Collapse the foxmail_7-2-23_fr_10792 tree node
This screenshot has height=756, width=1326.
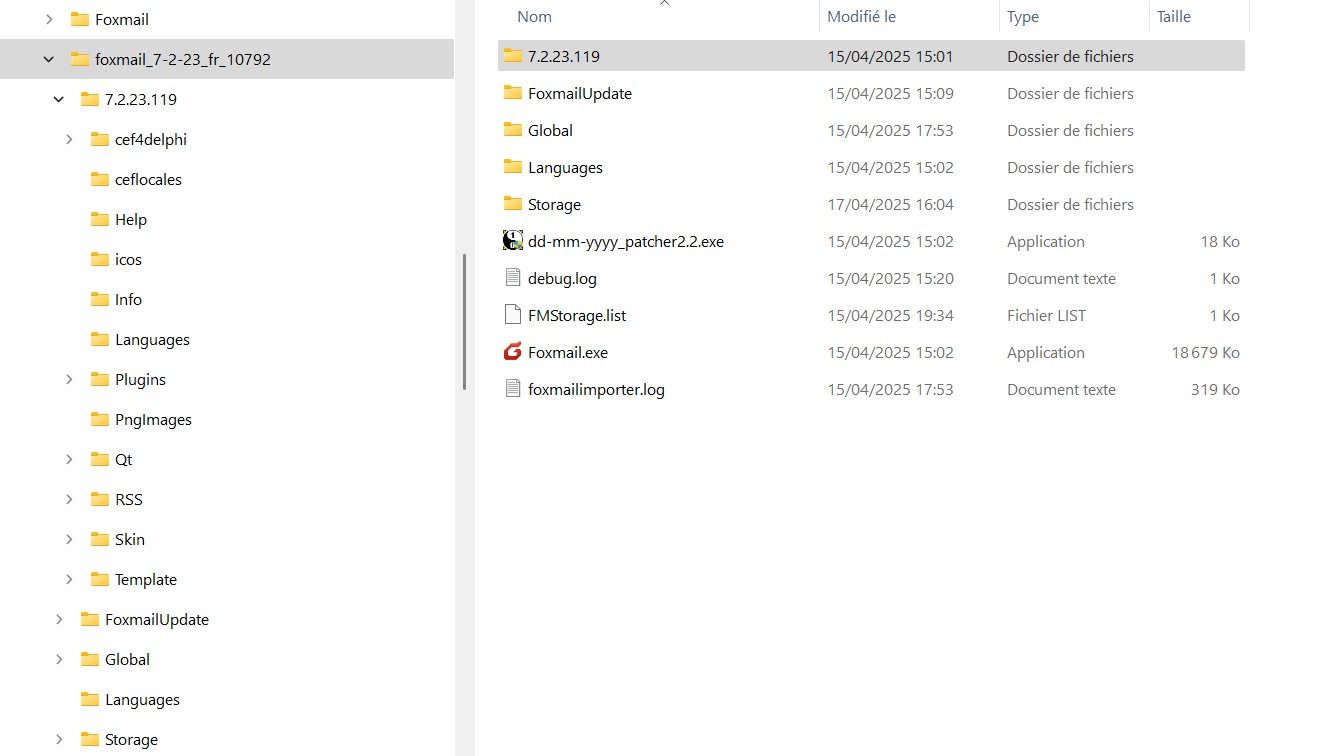point(49,59)
